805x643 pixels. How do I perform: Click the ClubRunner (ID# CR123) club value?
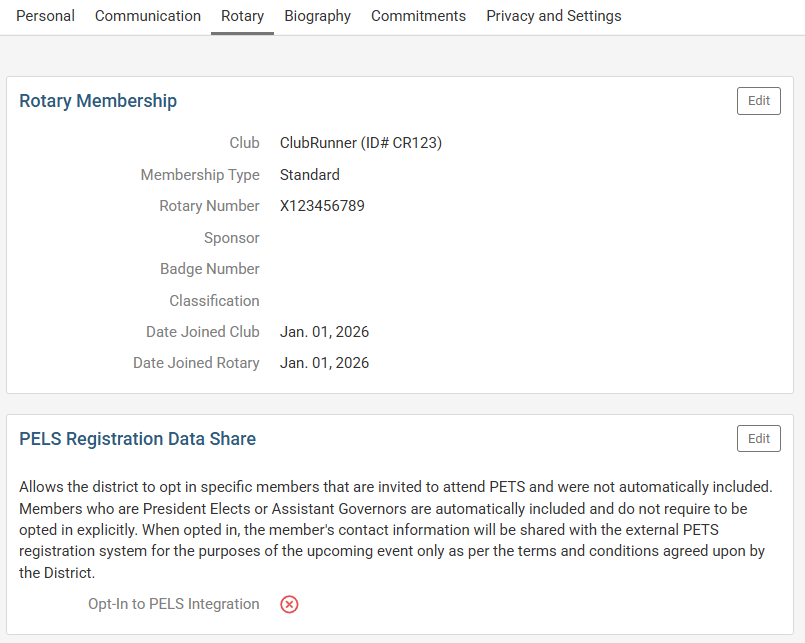click(360, 143)
